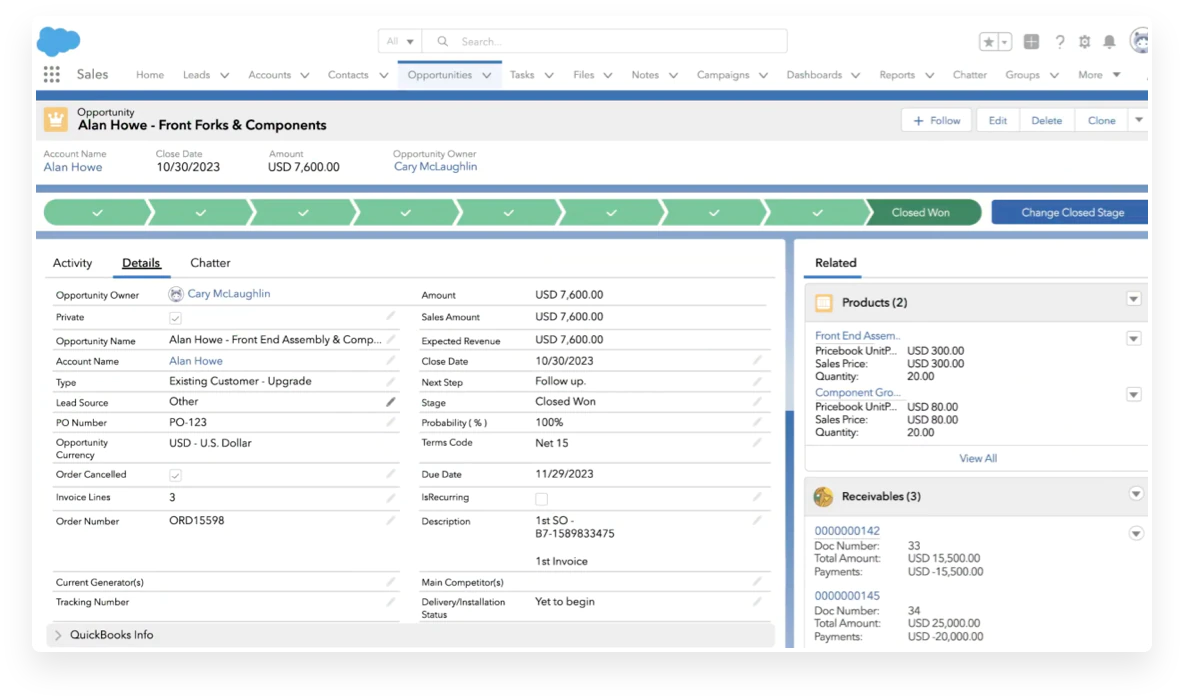Viewport: 1184px width, 700px height.
Task: Switch to the Activity tab
Action: click(x=72, y=263)
